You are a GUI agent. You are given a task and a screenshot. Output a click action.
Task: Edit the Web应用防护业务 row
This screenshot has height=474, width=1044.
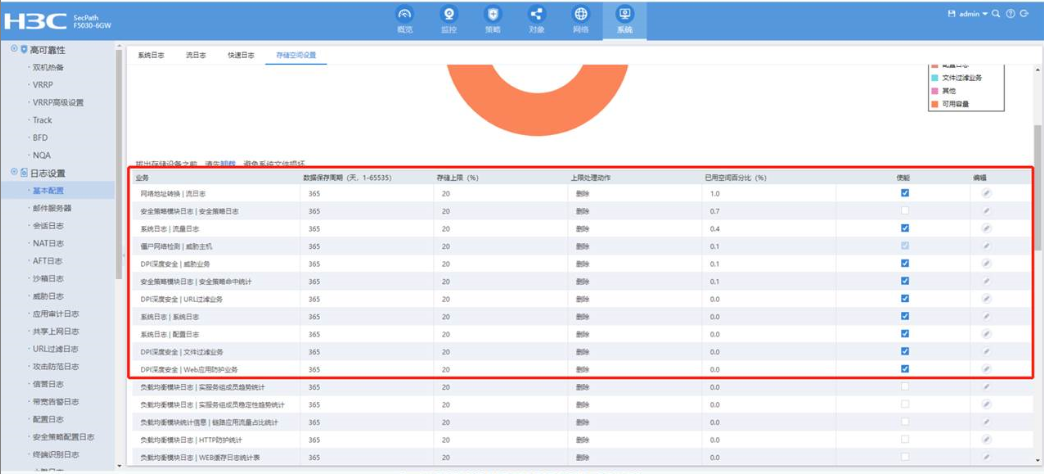pos(986,369)
